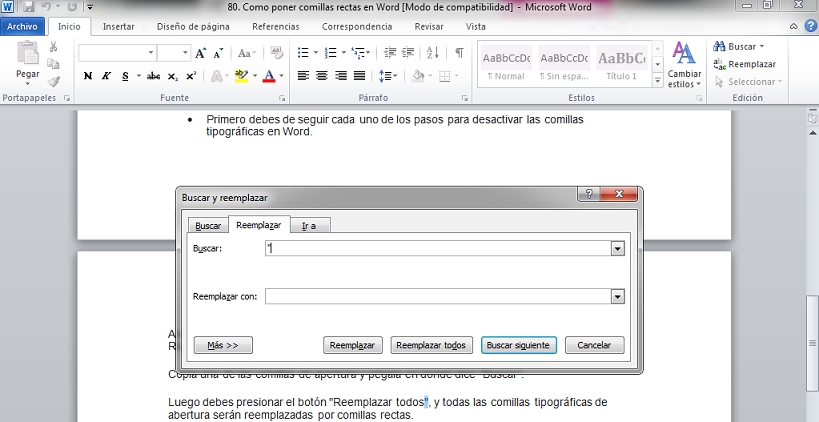Center the text alignment
This screenshot has height=422, width=819.
click(322, 76)
